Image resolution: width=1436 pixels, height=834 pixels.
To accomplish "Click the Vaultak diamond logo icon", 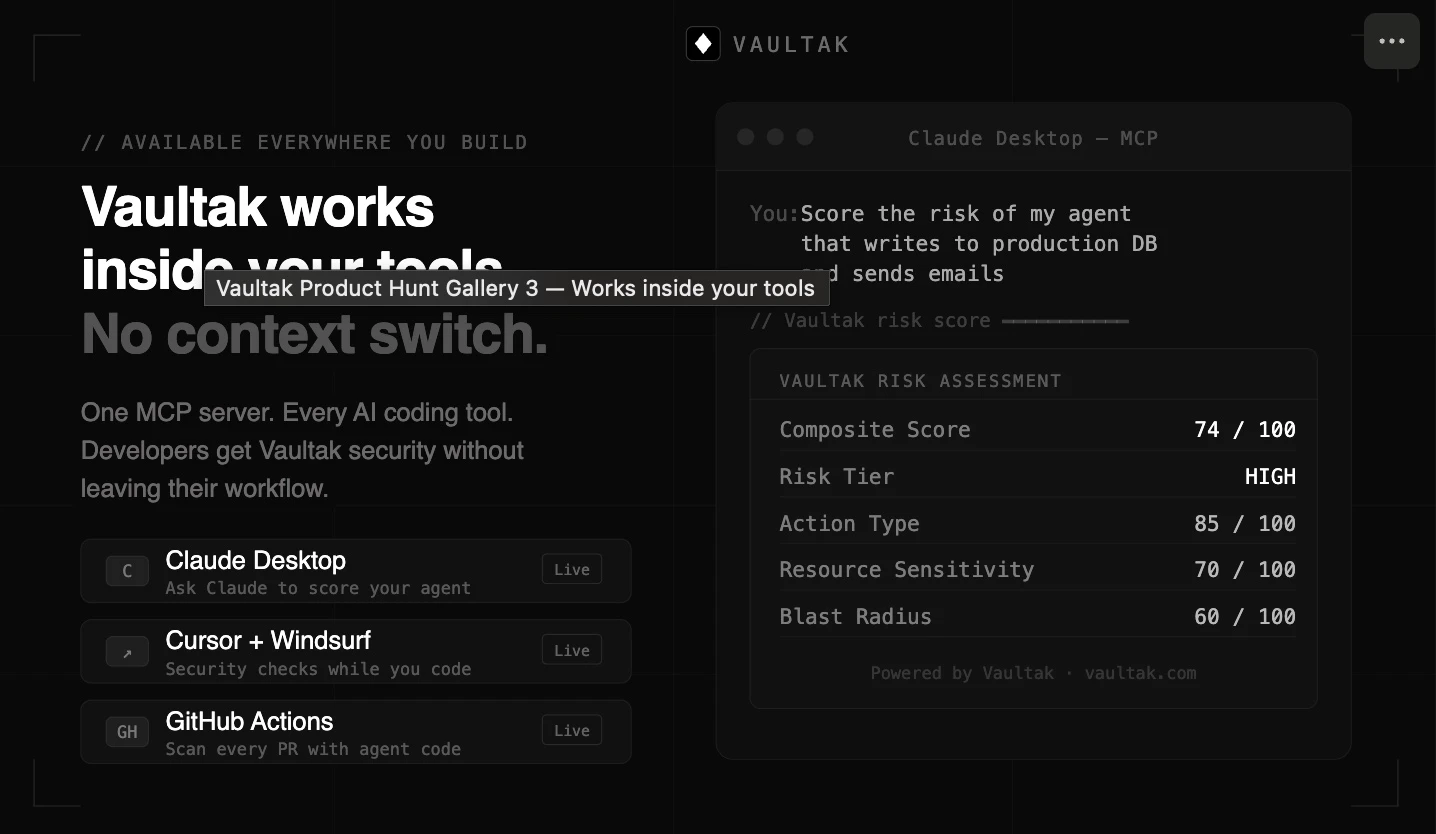I will [703, 44].
